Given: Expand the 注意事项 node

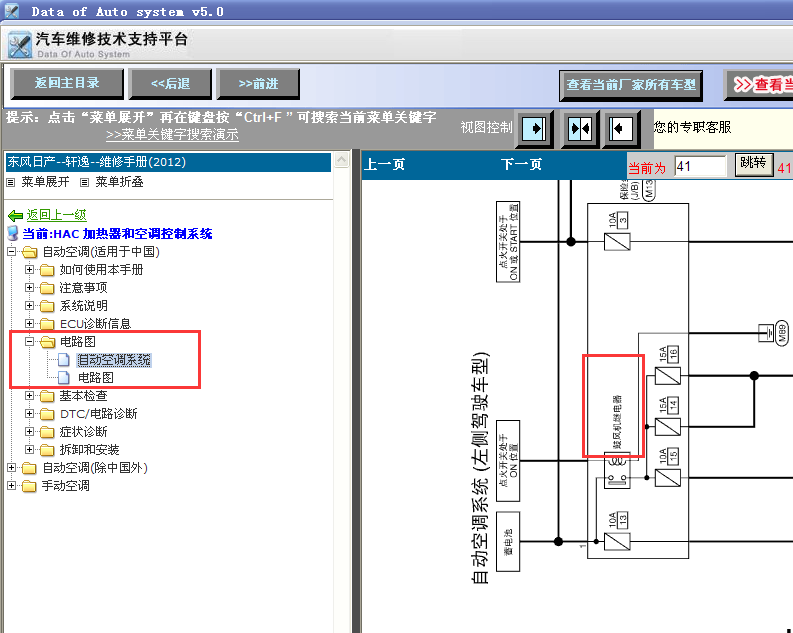Looking at the screenshot, I should click(x=29, y=287).
